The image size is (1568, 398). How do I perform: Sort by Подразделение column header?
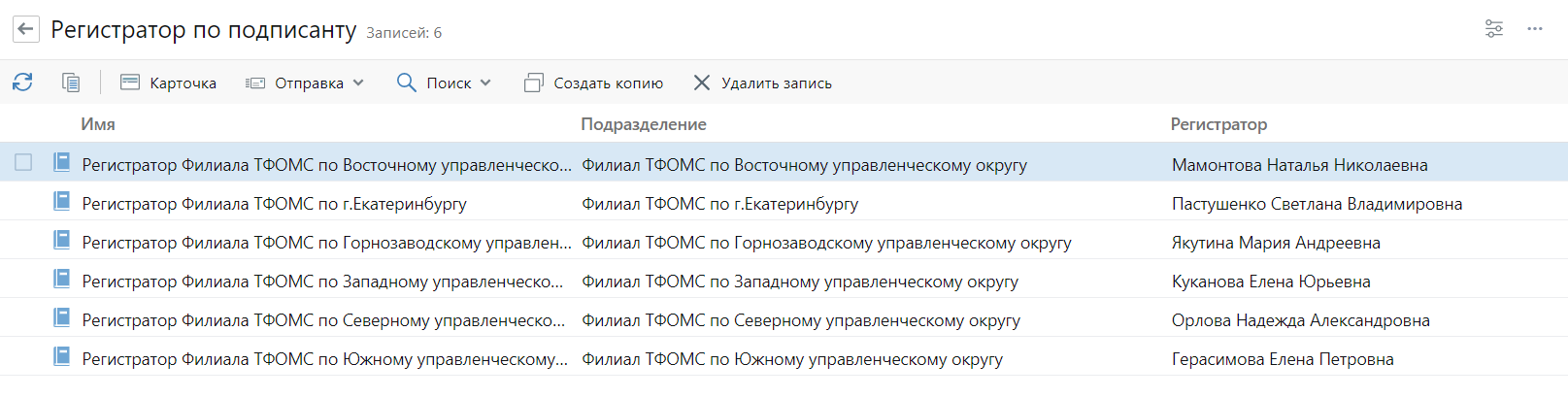click(644, 124)
